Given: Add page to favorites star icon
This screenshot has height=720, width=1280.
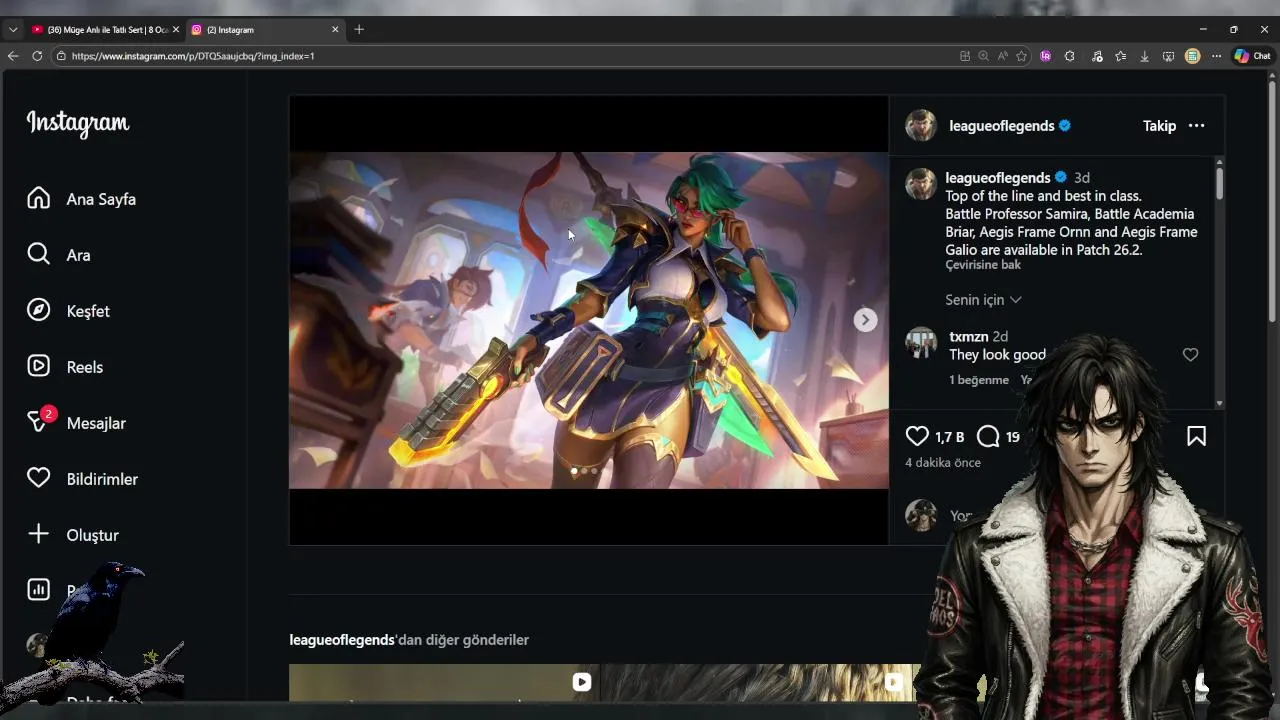Looking at the screenshot, I should [1021, 56].
